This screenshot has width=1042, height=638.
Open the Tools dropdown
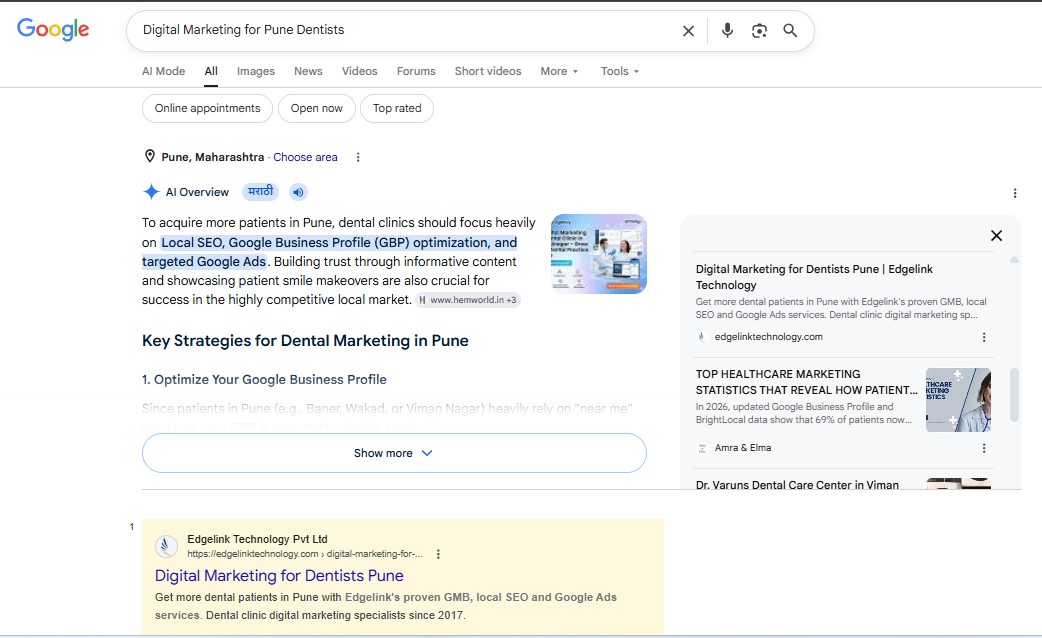pyautogui.click(x=620, y=71)
